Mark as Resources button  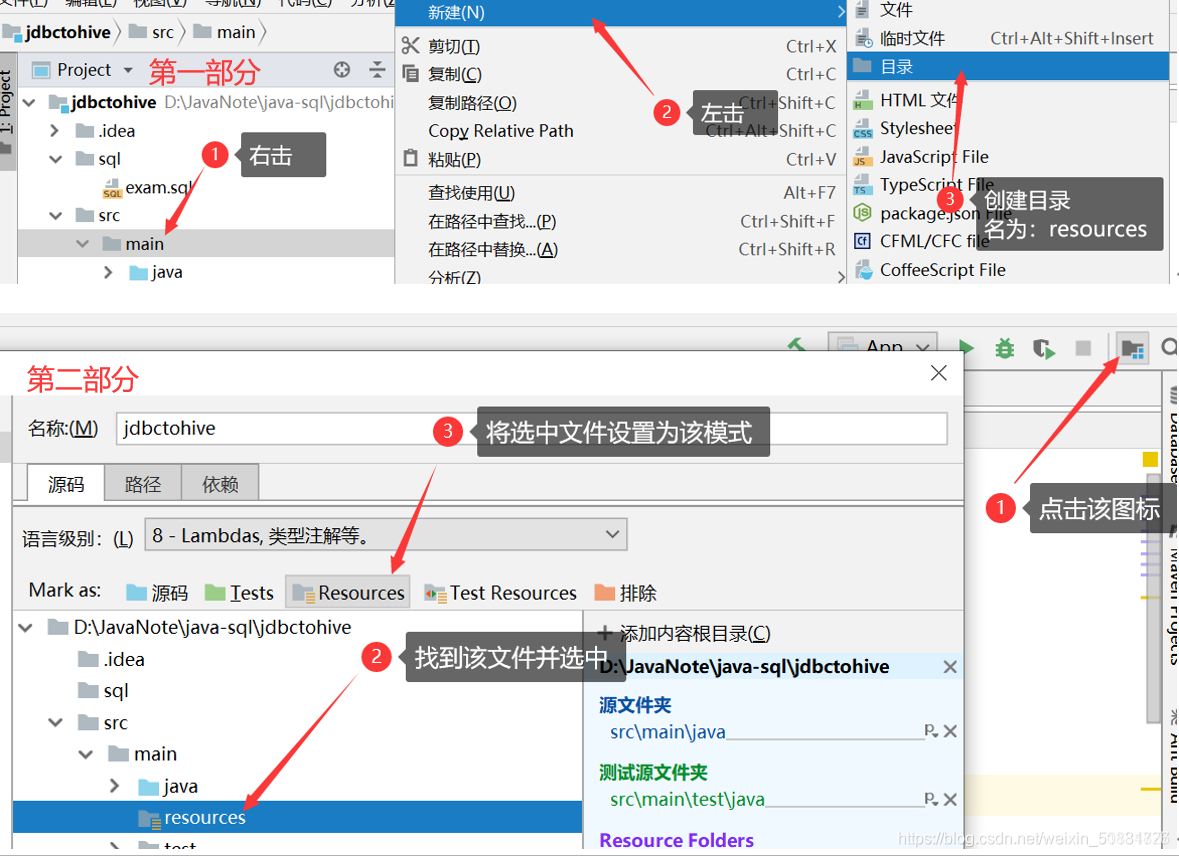pos(348,593)
